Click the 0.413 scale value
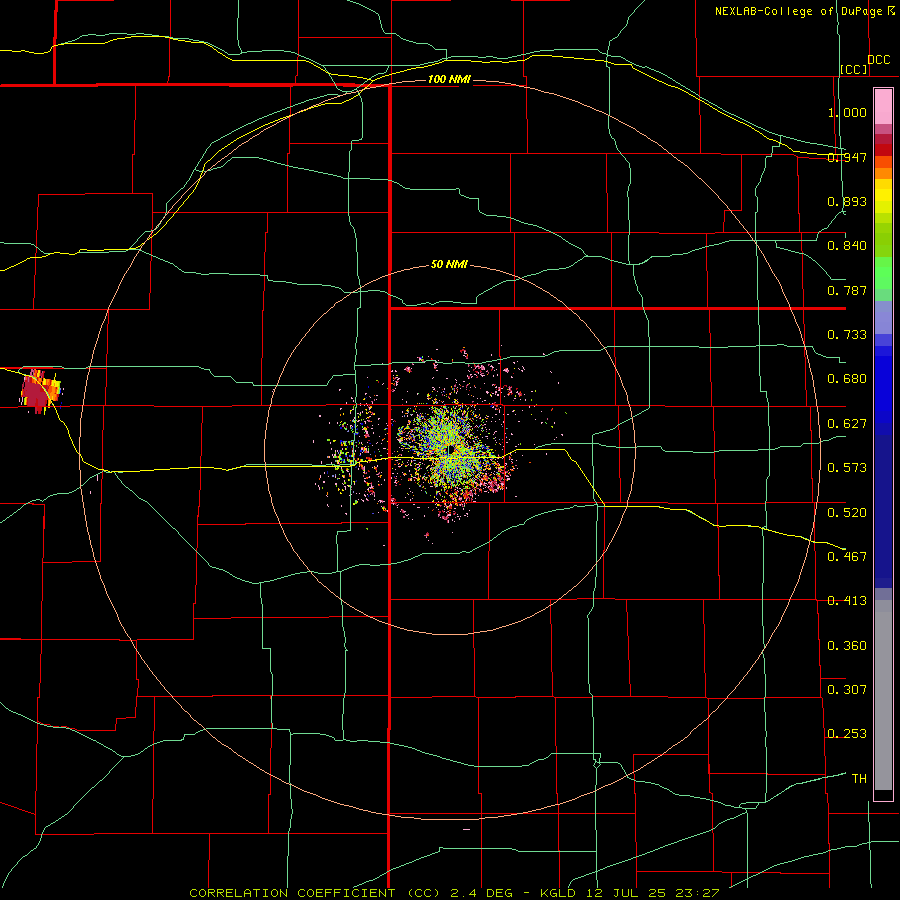Viewport: 900px width, 900px height. (x=847, y=601)
